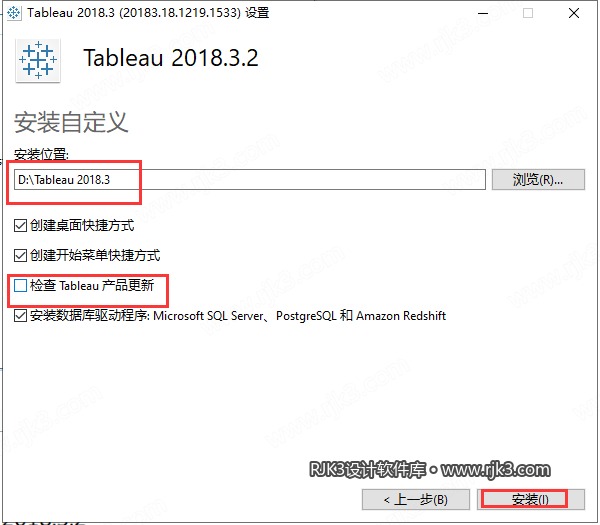Viewport: 600px width, 525px height.
Task: Go back with 上一步(B) button
Action: (x=416, y=499)
